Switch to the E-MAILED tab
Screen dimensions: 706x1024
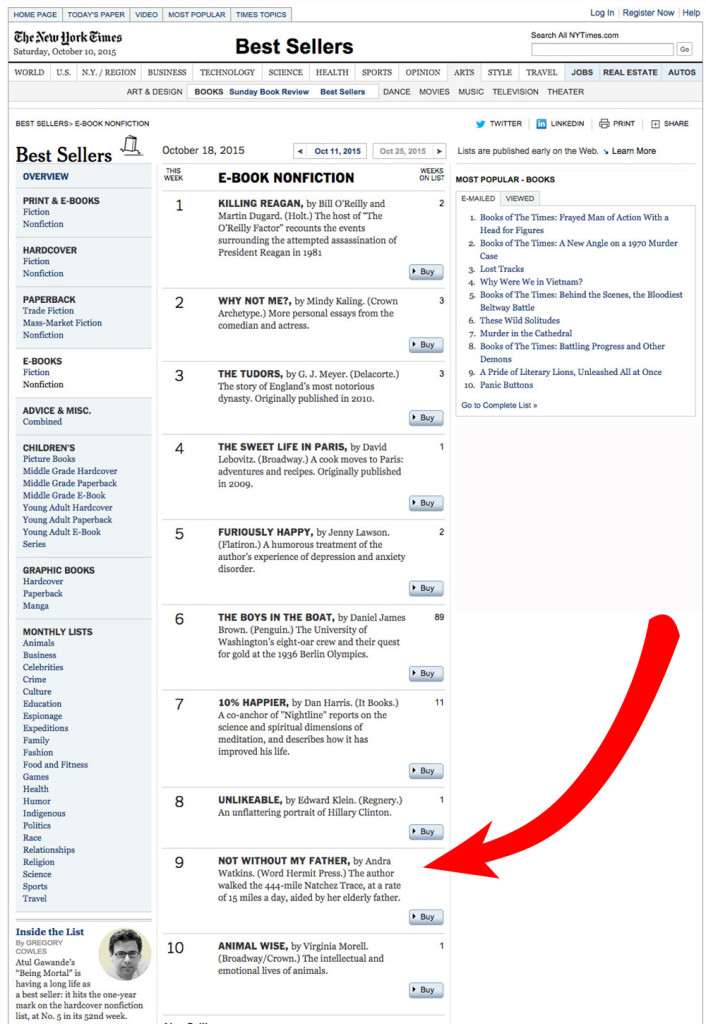(478, 199)
